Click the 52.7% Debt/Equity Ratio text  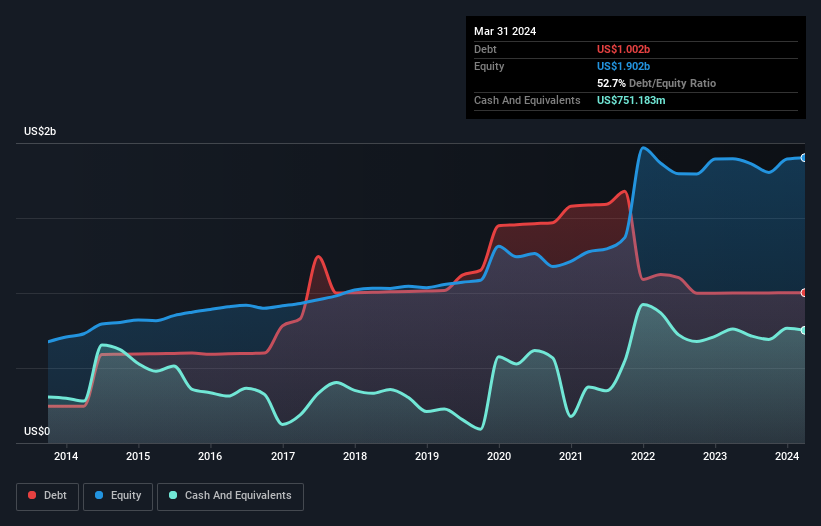656,83
